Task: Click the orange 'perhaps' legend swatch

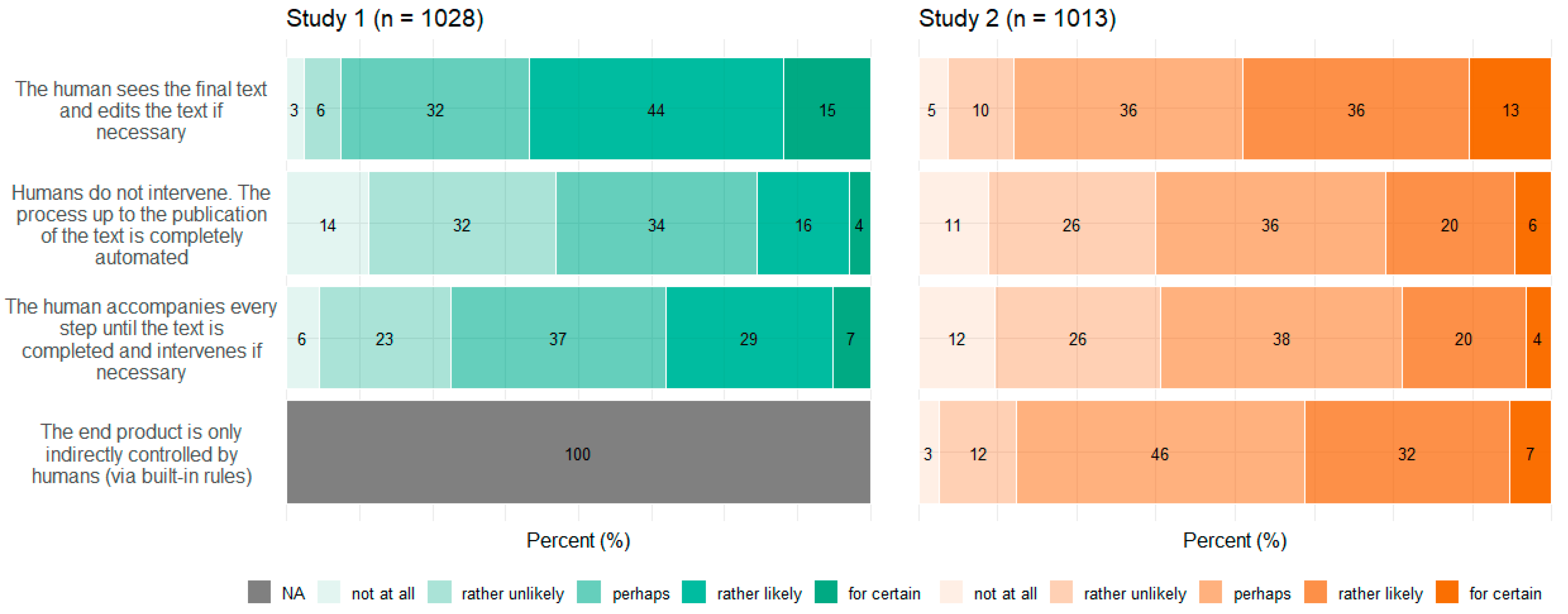Action: (1210, 592)
